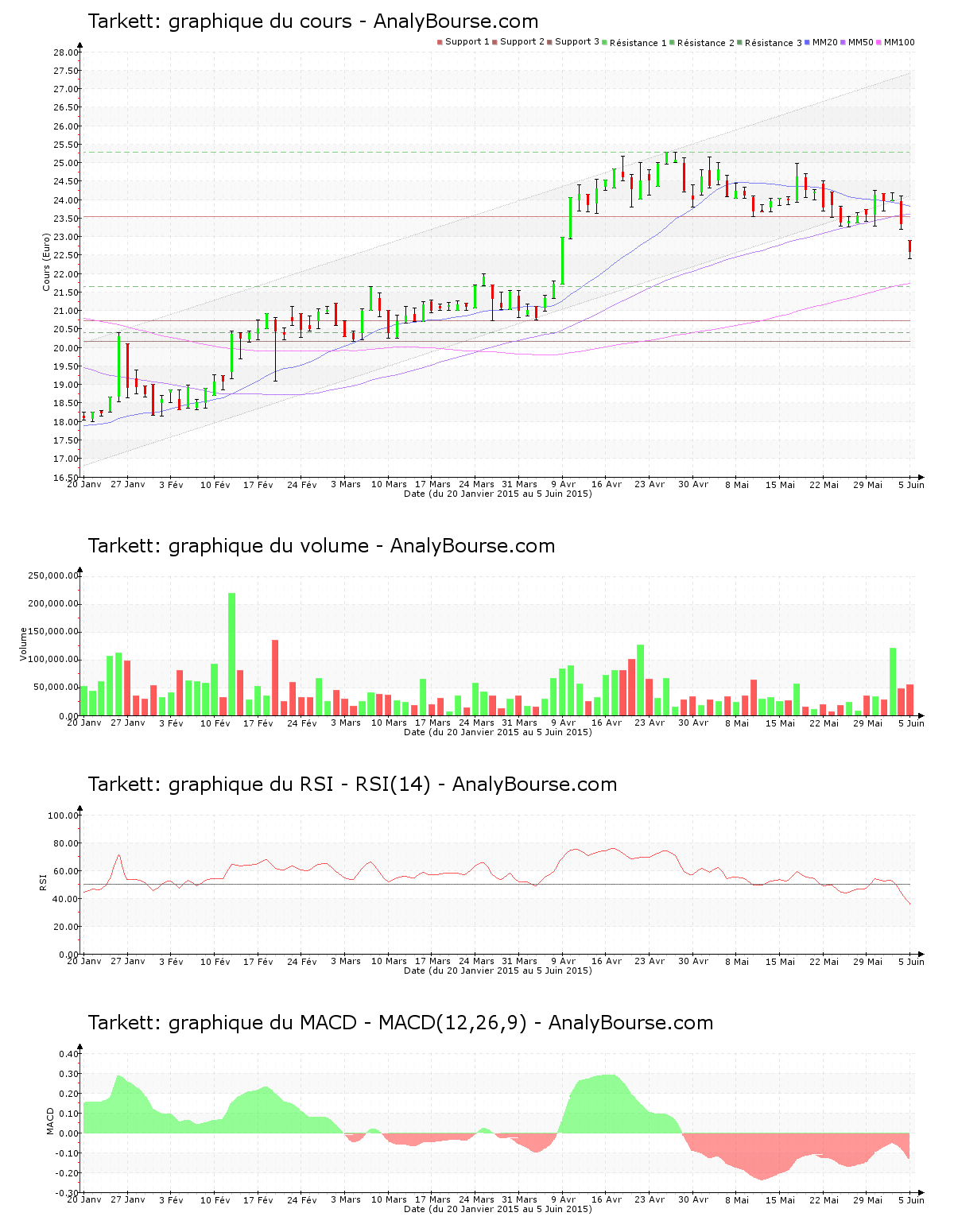
Task: Click the last red candlestick on price chart
Action: tap(910, 248)
